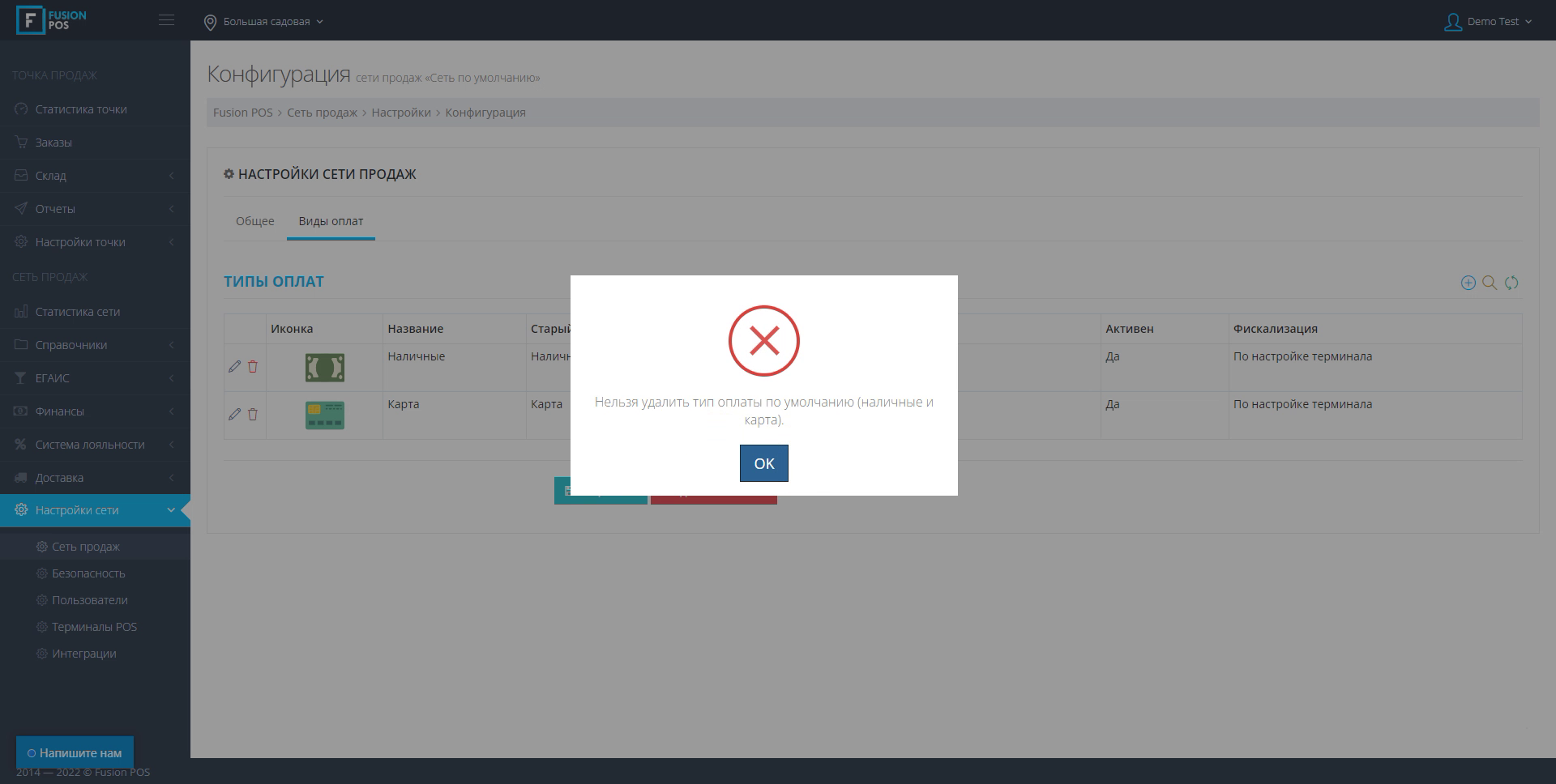Click OK in the error dialog
This screenshot has width=1556, height=784.
[763, 463]
